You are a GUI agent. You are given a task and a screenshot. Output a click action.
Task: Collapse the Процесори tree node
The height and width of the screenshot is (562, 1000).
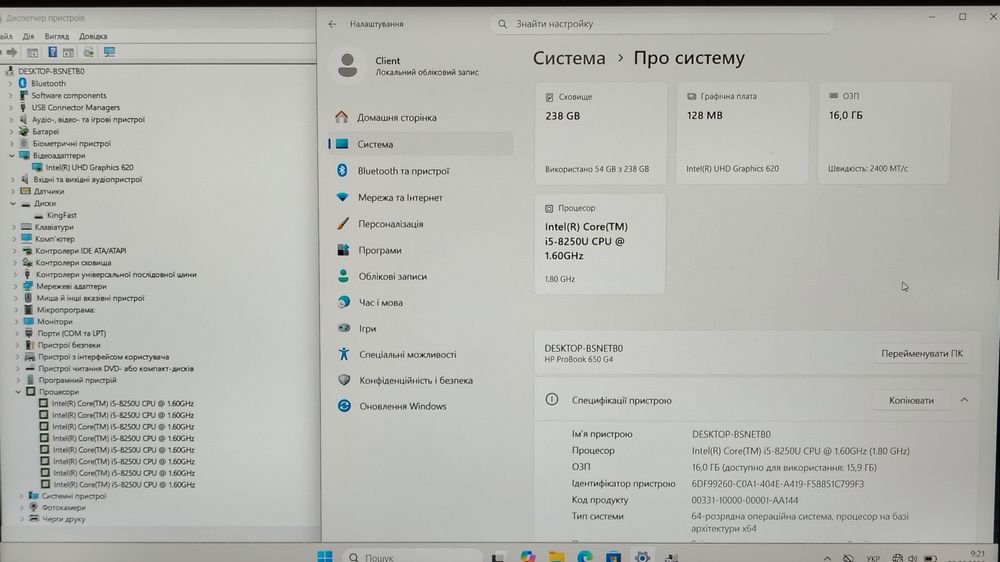tap(18, 392)
